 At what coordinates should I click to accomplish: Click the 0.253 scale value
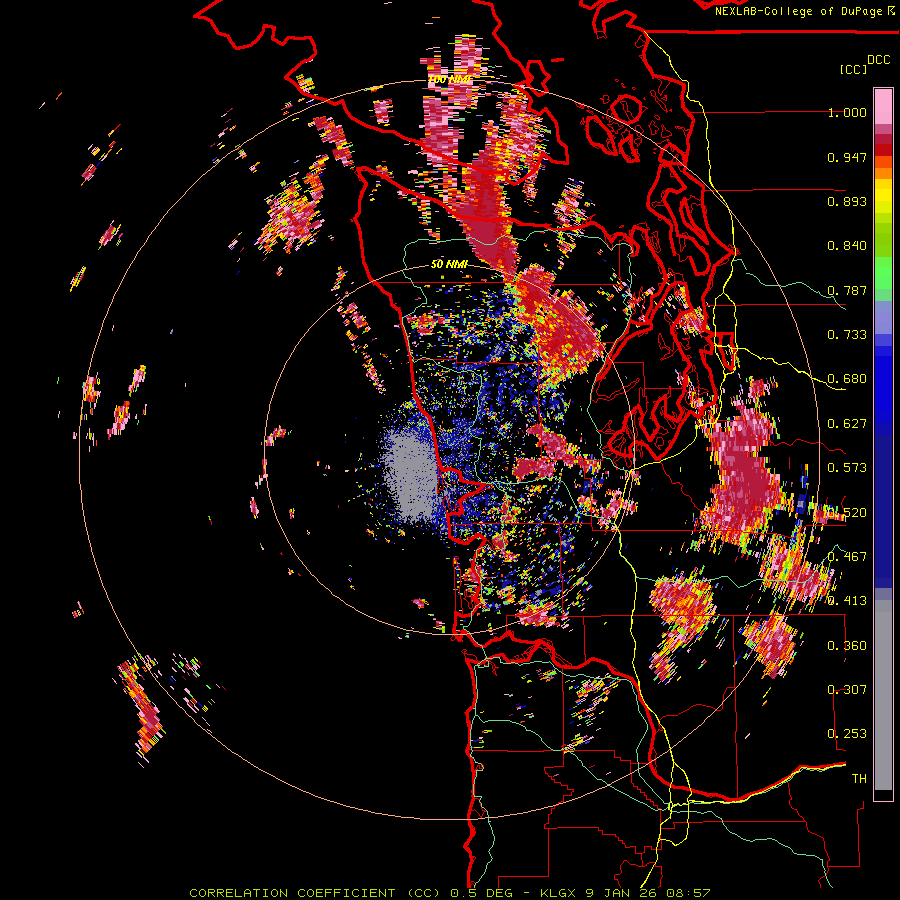pos(847,734)
